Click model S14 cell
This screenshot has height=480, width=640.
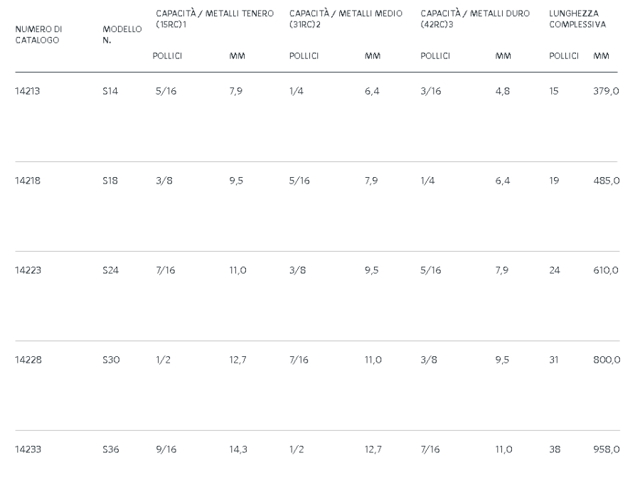click(x=110, y=91)
